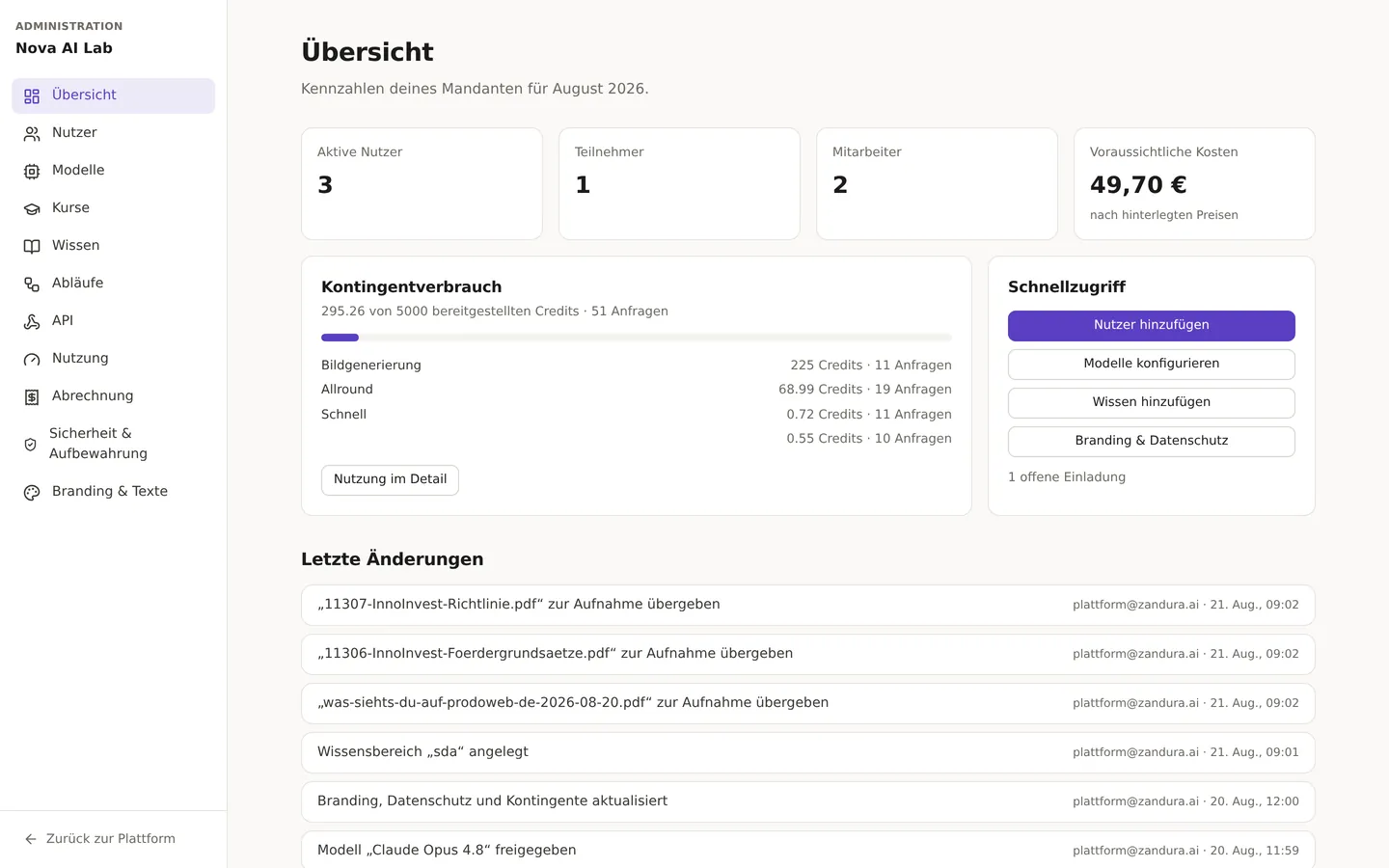Click the API webhook icon
This screenshot has height=868, width=1389.
(32, 321)
